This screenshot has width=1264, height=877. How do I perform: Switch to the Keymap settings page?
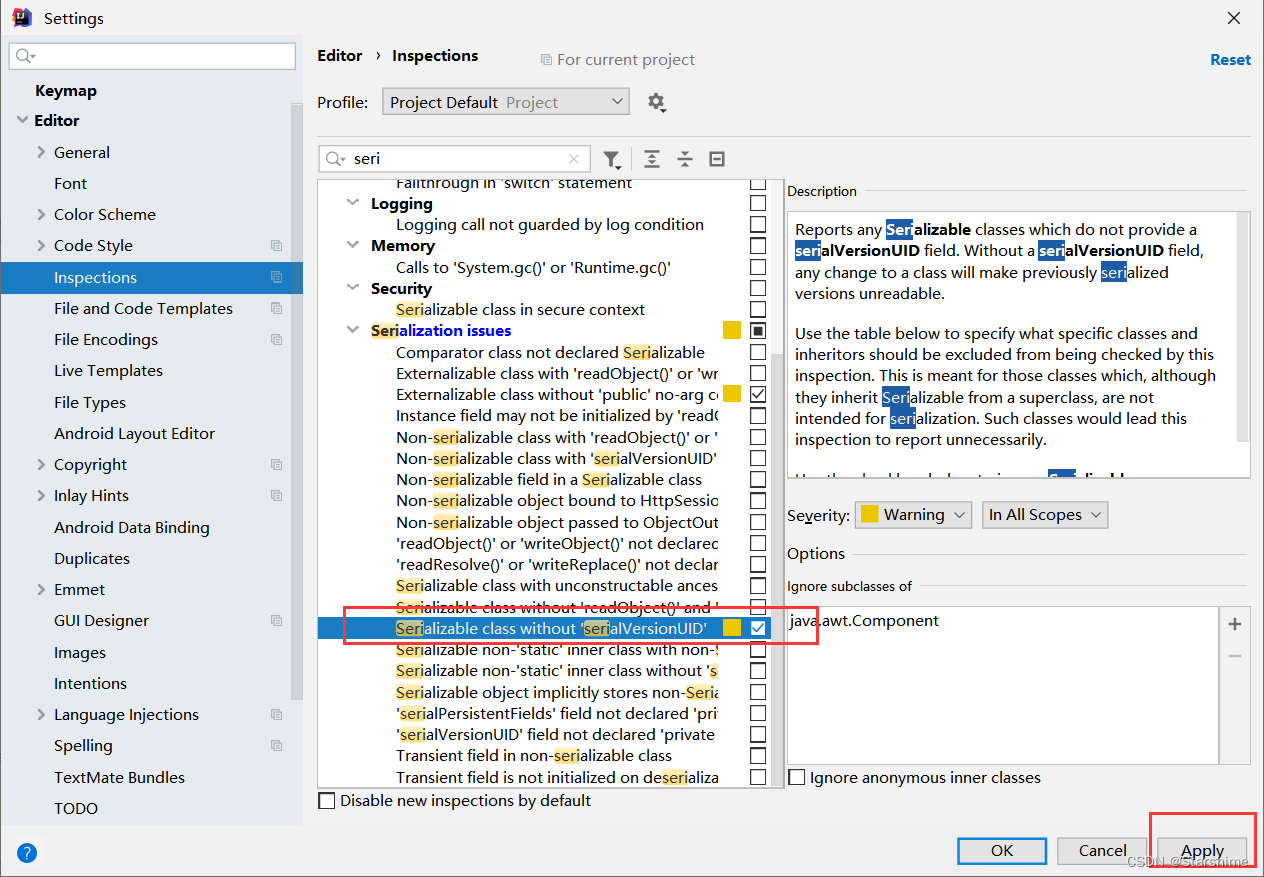point(68,90)
